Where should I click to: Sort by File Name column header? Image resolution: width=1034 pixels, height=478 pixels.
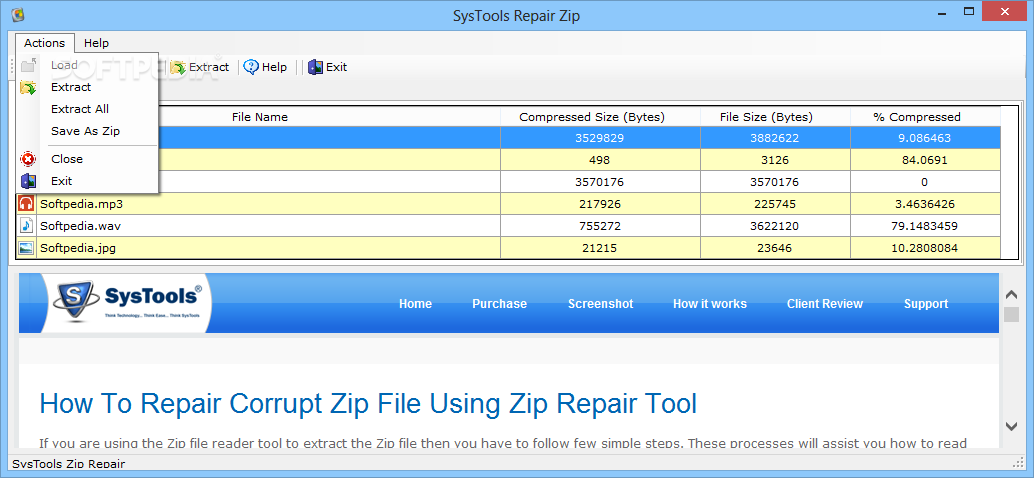(x=260, y=117)
